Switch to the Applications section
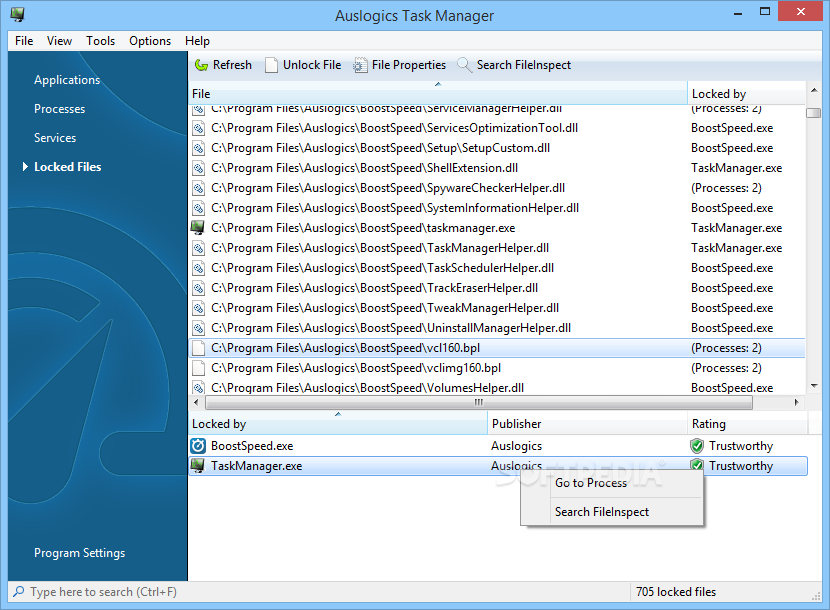 (x=67, y=80)
